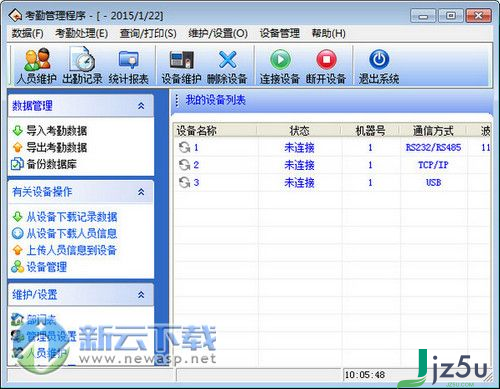500x389 pixels.
Task: Open the 帮助(H) menu
Action: [x=329, y=33]
